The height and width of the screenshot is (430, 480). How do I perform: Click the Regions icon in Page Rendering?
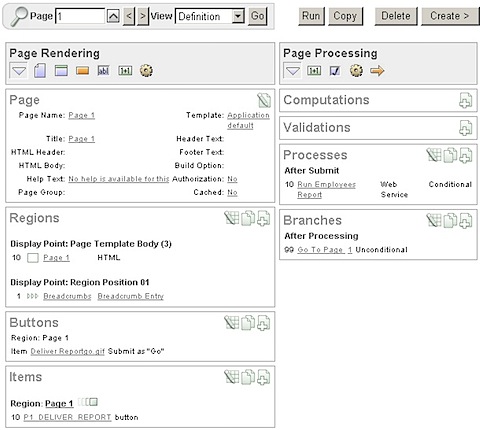[x=61, y=71]
